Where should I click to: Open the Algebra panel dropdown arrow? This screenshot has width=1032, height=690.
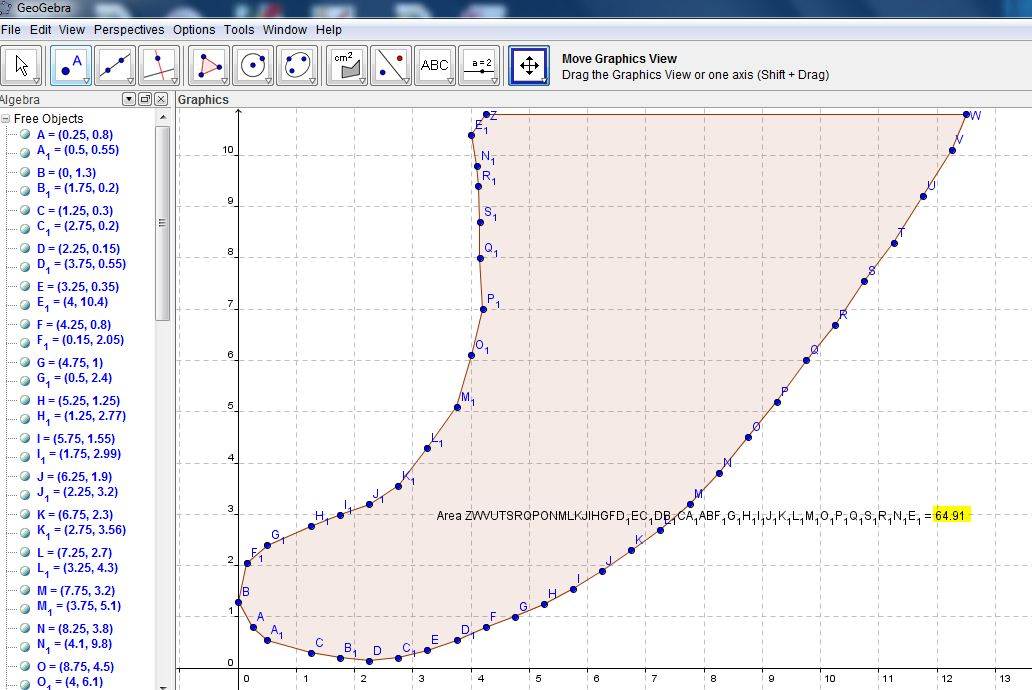tap(129, 99)
